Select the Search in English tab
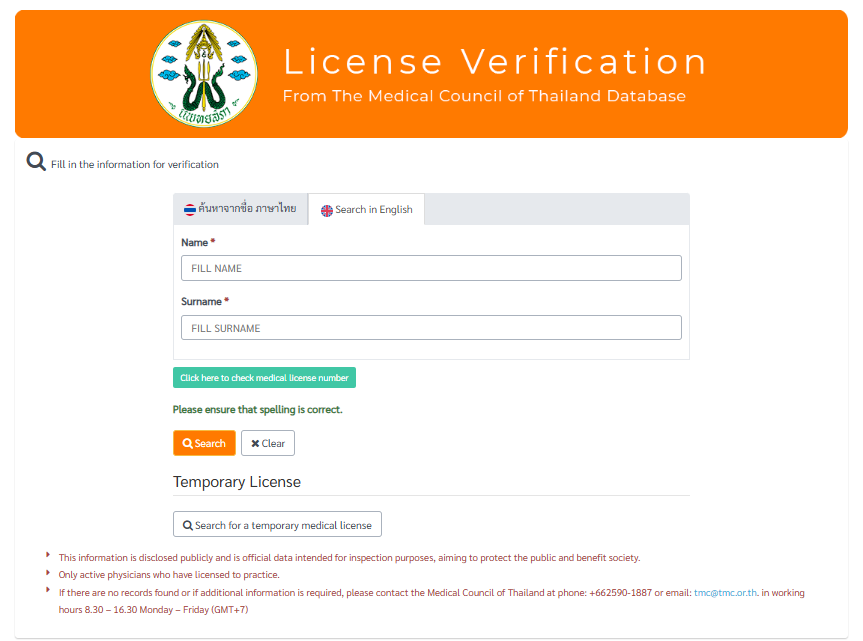 (367, 210)
